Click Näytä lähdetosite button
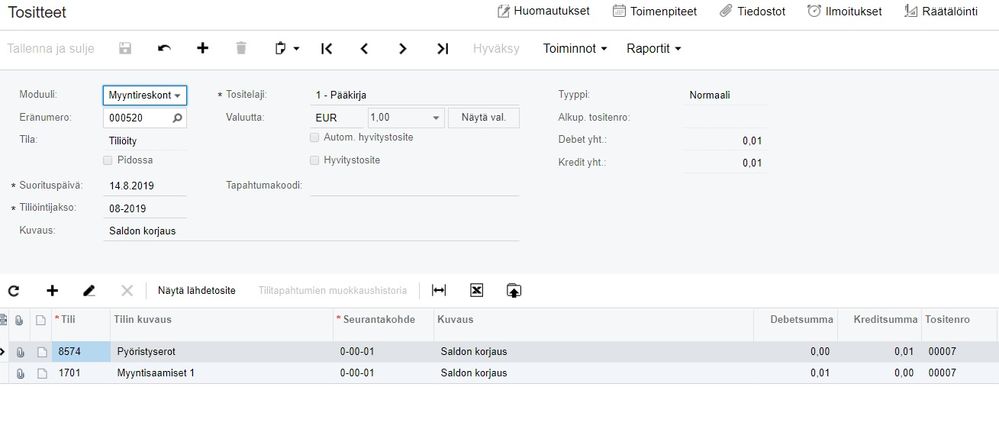This screenshot has width=999, height=439. [196, 290]
